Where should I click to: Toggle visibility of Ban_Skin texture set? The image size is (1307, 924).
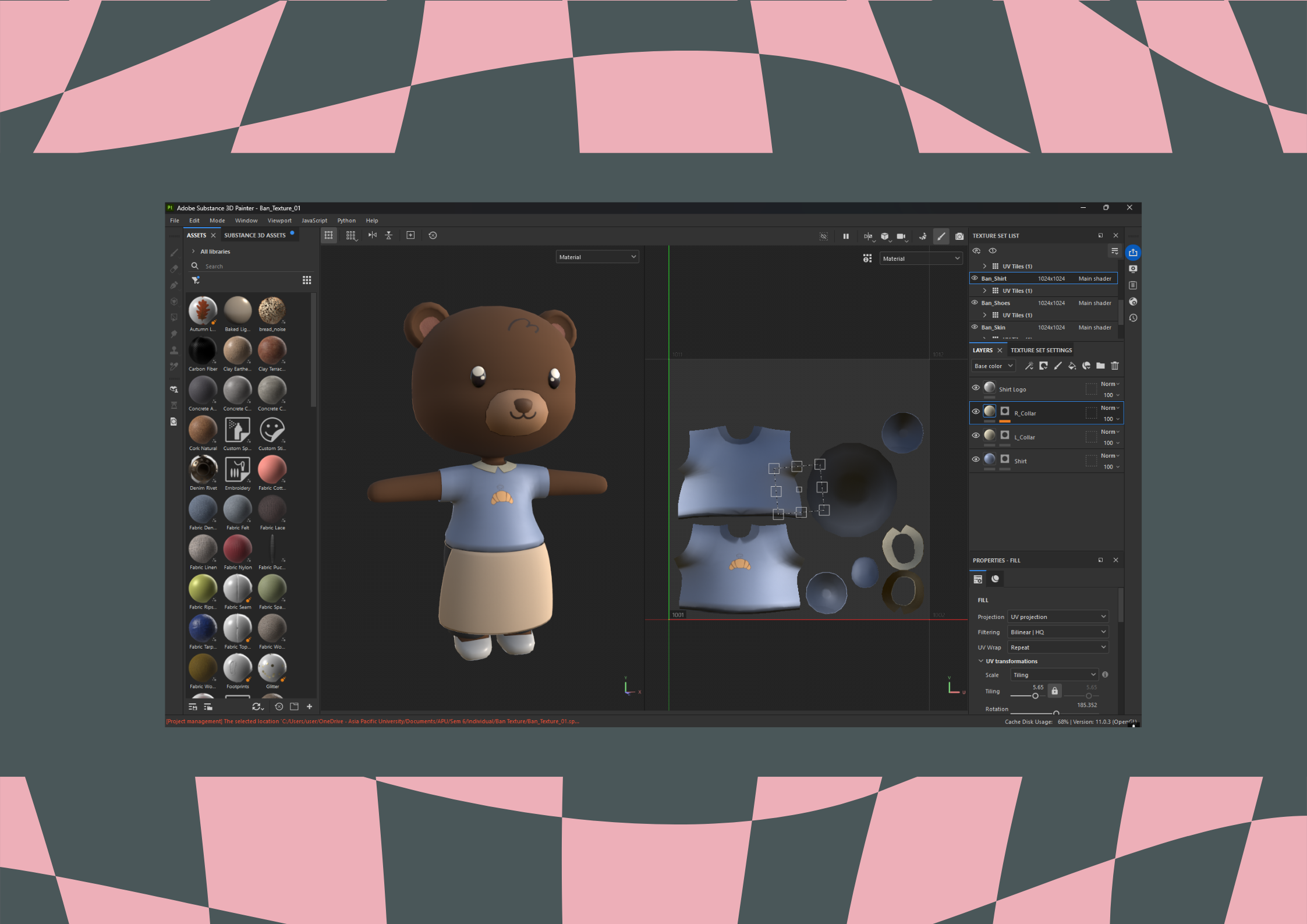coord(975,327)
